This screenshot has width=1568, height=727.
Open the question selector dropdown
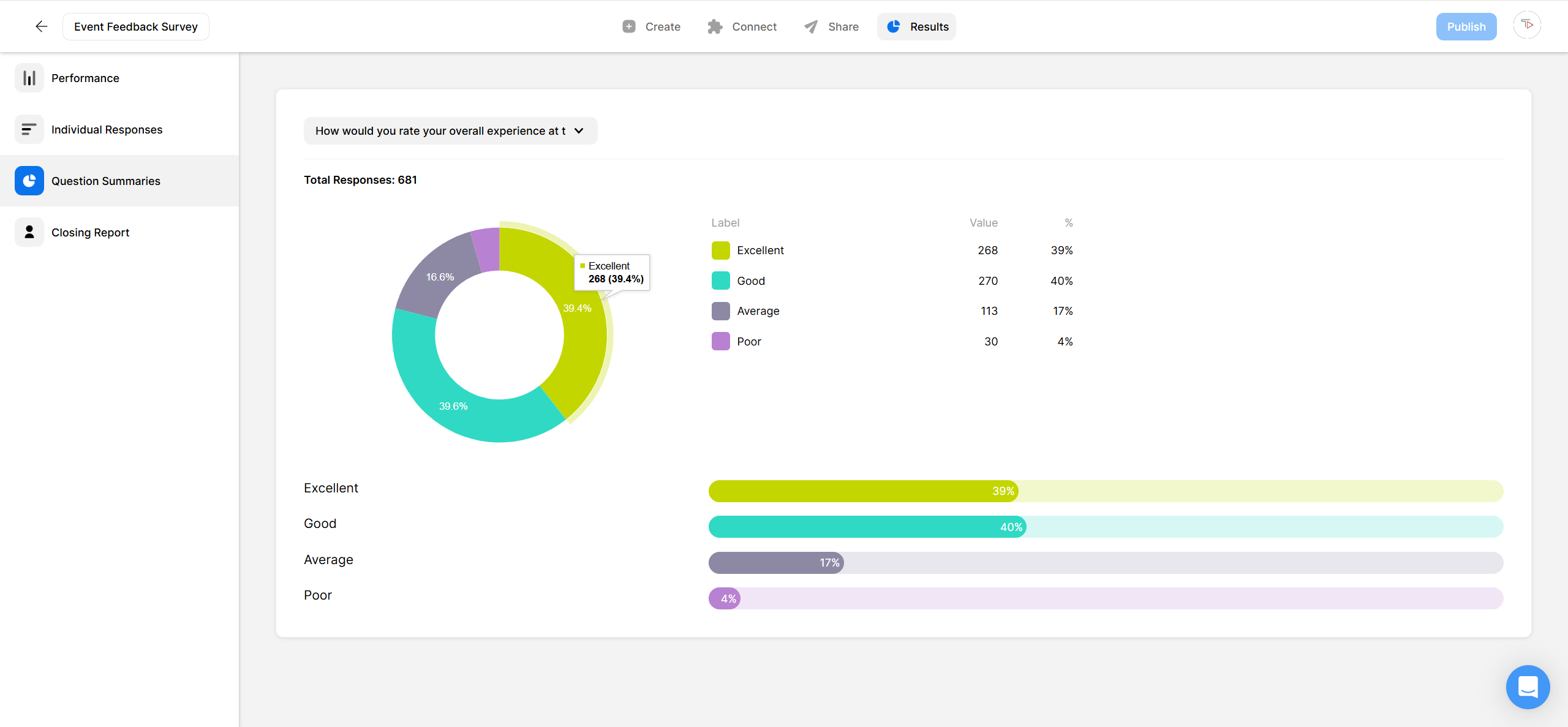point(450,130)
